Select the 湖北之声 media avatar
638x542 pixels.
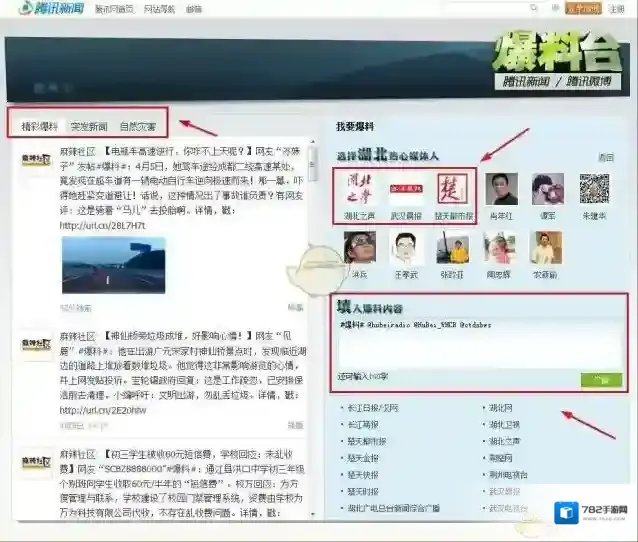pos(360,189)
